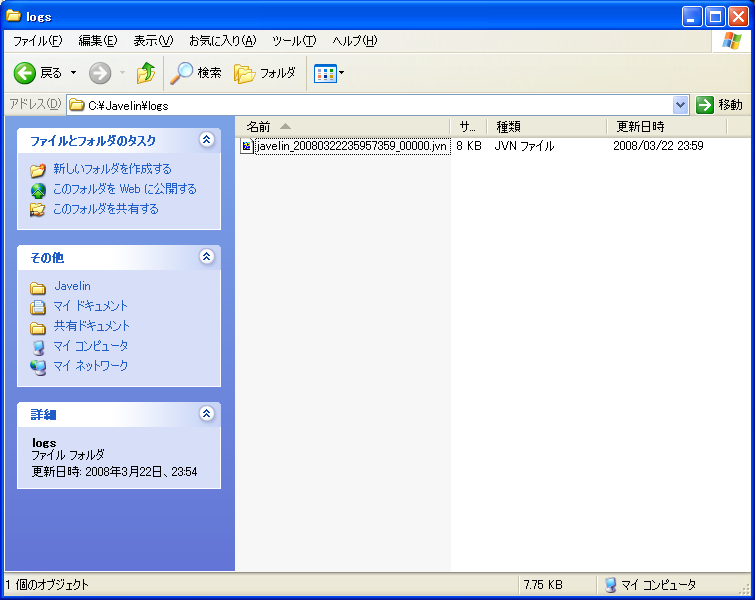
Task: Click the Windows flag logo
Action: pos(731,41)
